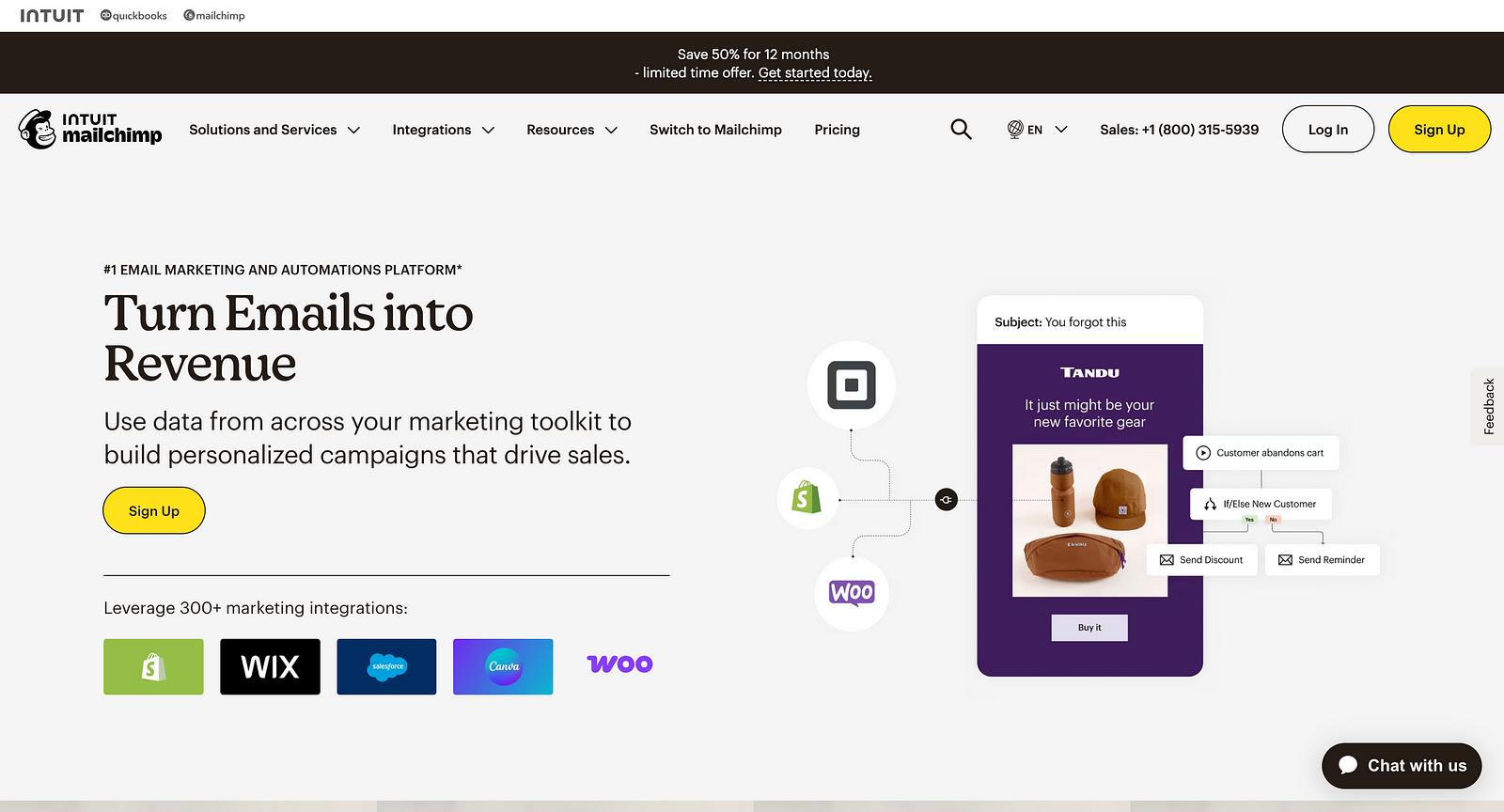The height and width of the screenshot is (812, 1504).
Task: Choose Sign Up in the header
Action: coord(1439,129)
